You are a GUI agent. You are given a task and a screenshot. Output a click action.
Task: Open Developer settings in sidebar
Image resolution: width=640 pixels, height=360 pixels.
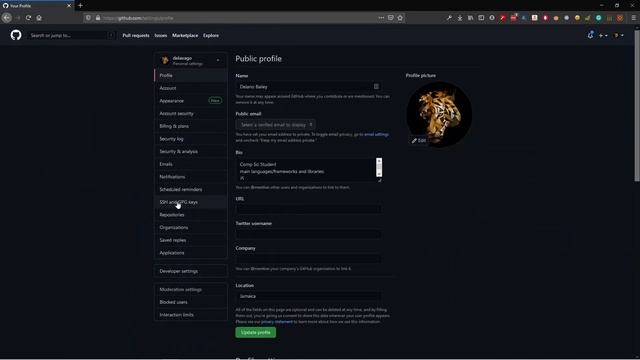click(x=191, y=271)
